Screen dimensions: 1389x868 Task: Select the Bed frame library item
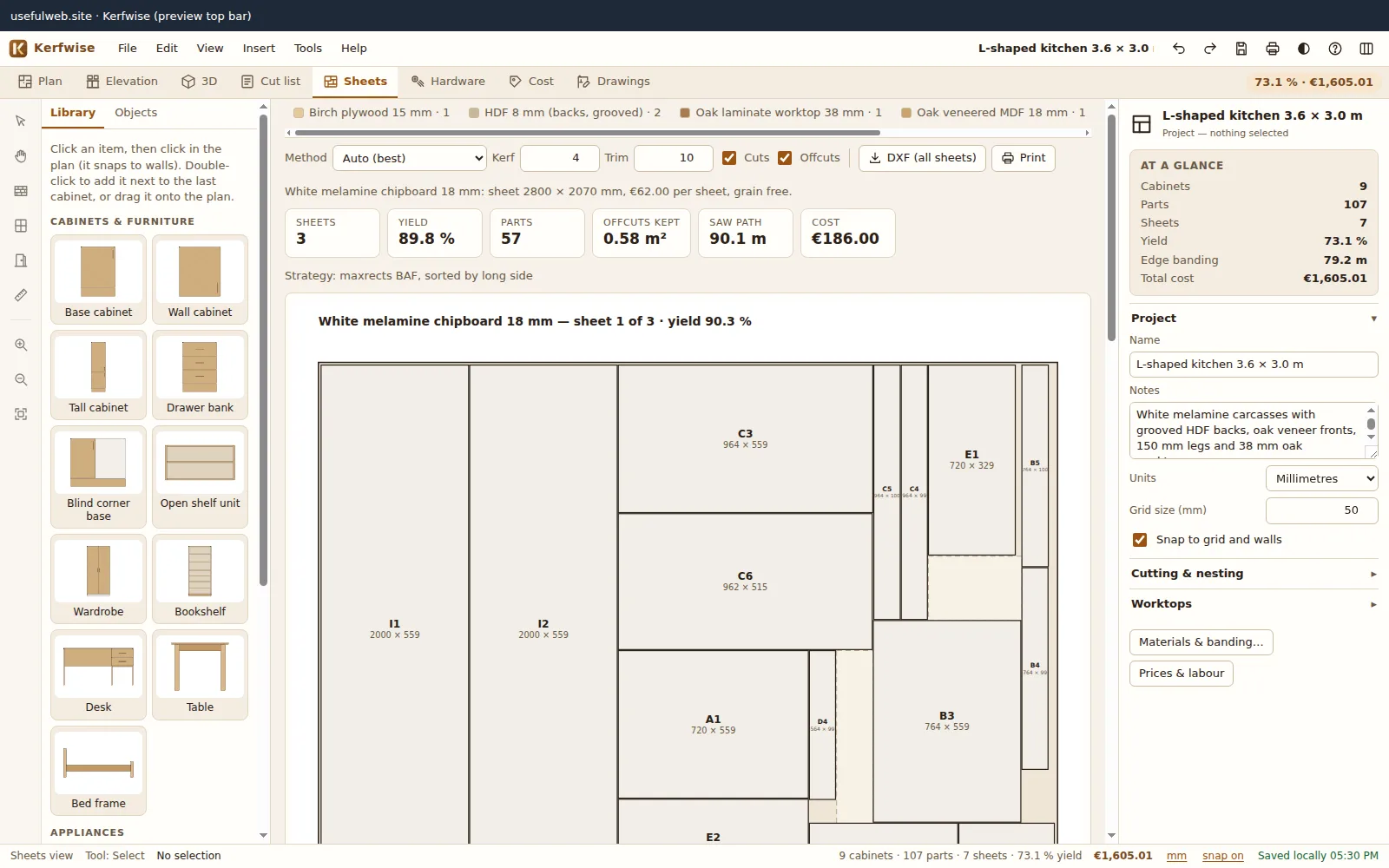98,771
